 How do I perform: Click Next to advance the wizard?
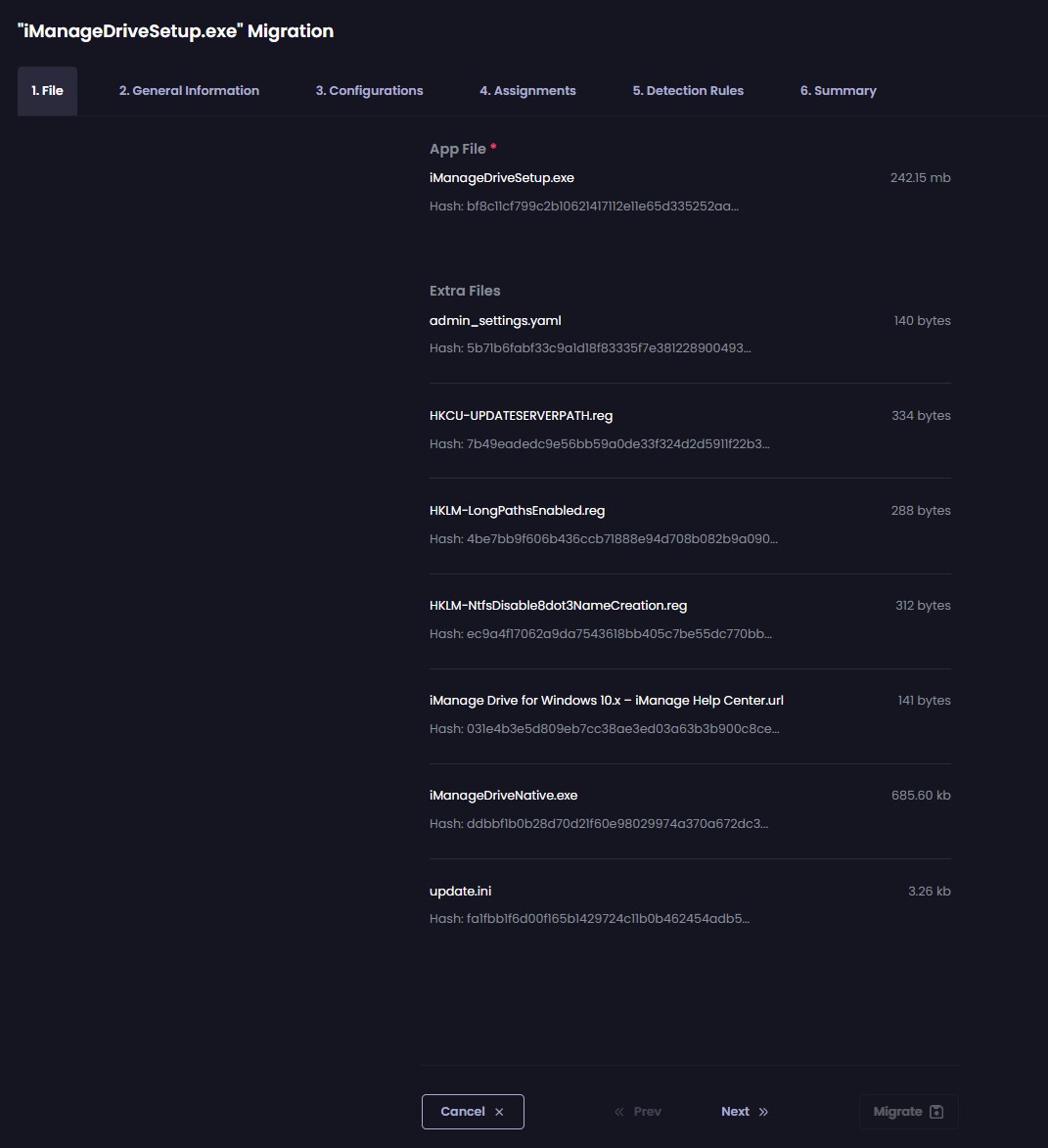[x=735, y=1112]
